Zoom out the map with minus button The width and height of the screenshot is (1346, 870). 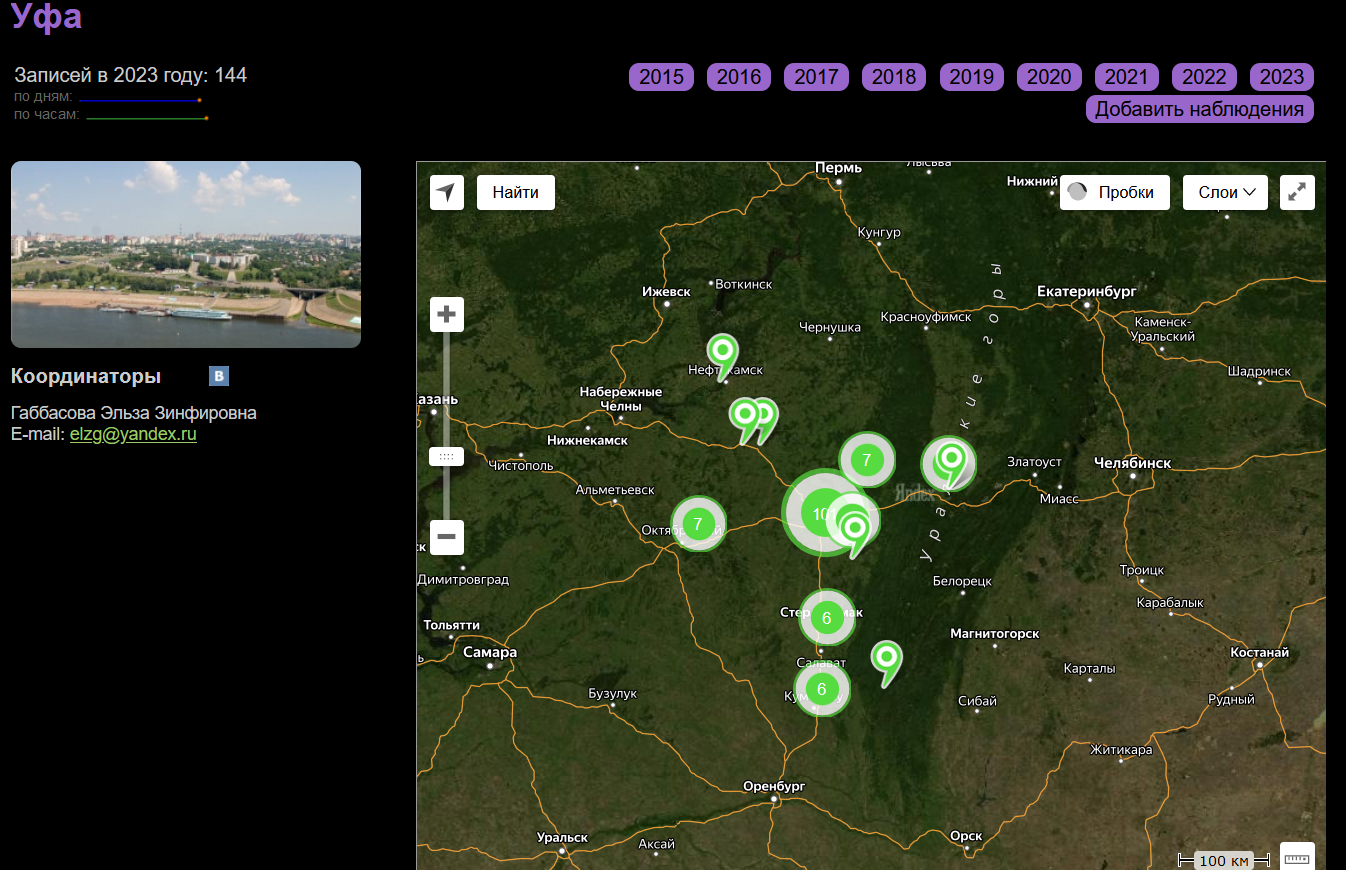[447, 537]
